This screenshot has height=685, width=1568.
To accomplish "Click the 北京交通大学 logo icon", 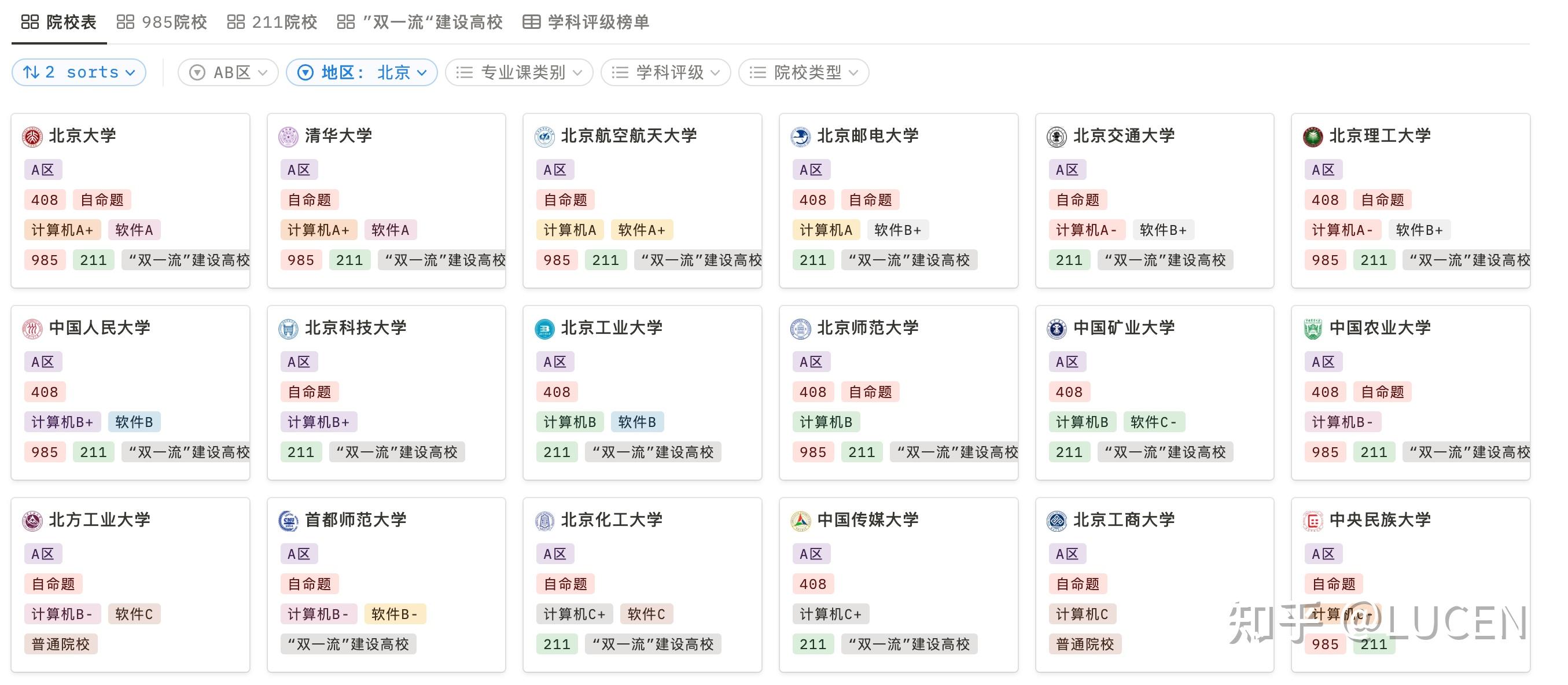I will (x=1057, y=137).
